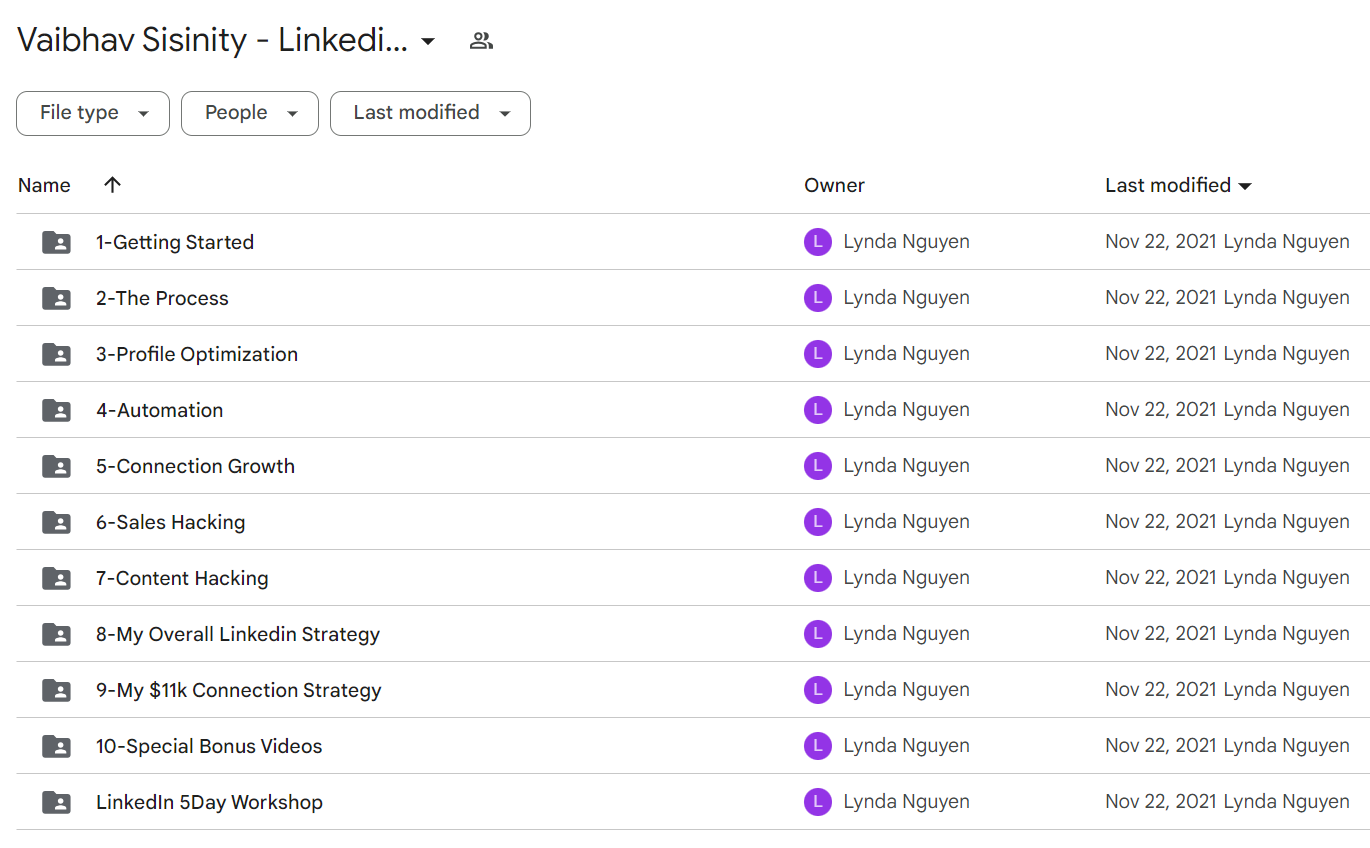Click the sort direction arrow beside Name
Viewport: 1370px width, 848px height.
tap(112, 185)
